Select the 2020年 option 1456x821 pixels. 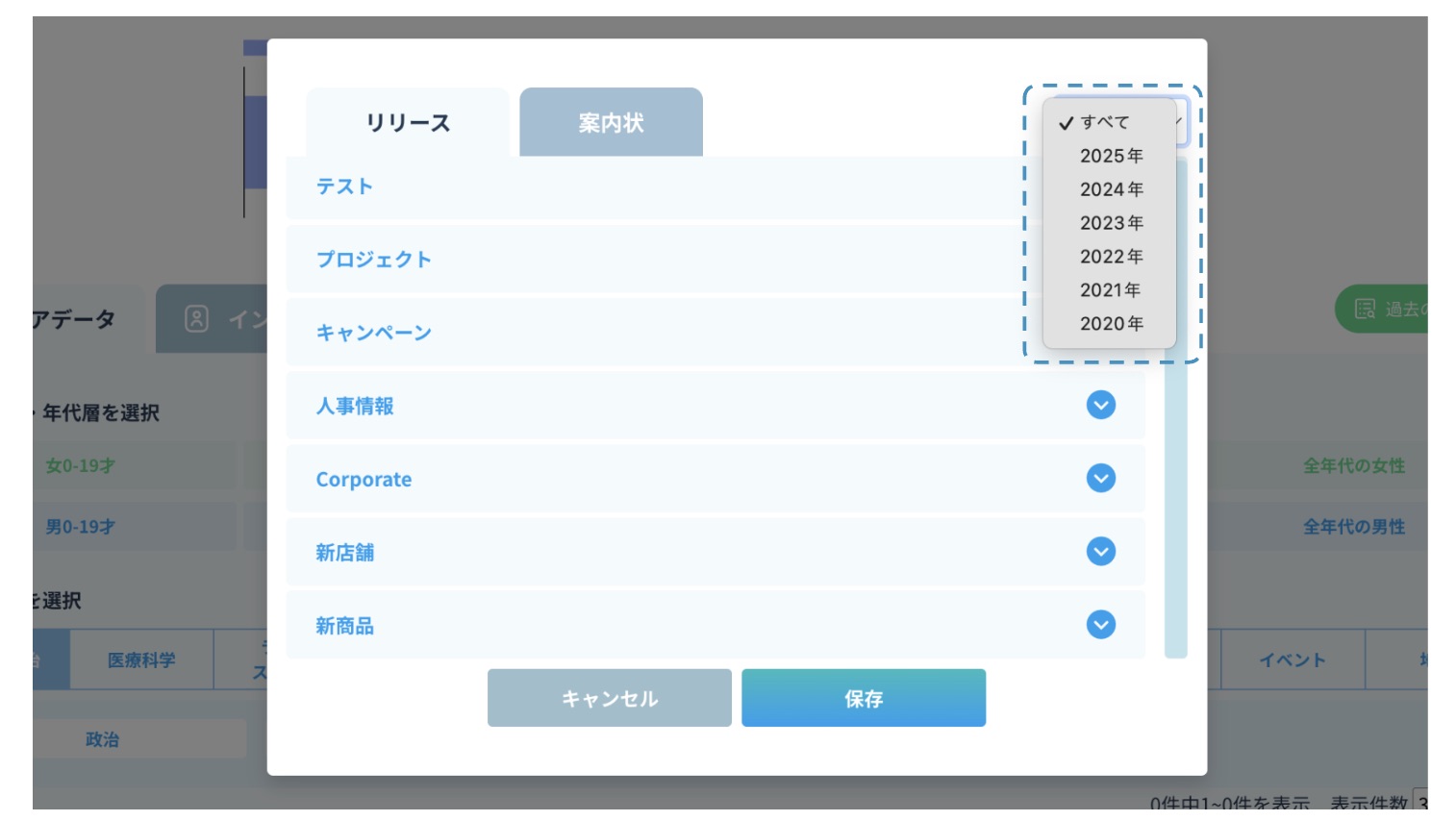tap(1111, 324)
